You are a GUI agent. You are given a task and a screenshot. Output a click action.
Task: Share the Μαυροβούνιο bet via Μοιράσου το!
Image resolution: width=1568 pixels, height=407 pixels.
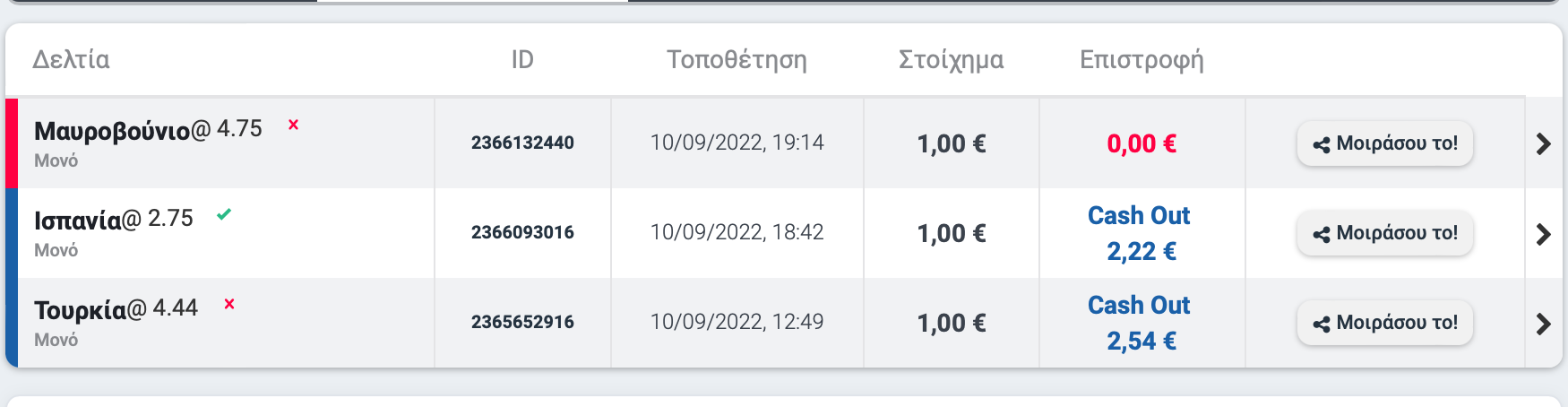tap(1385, 143)
